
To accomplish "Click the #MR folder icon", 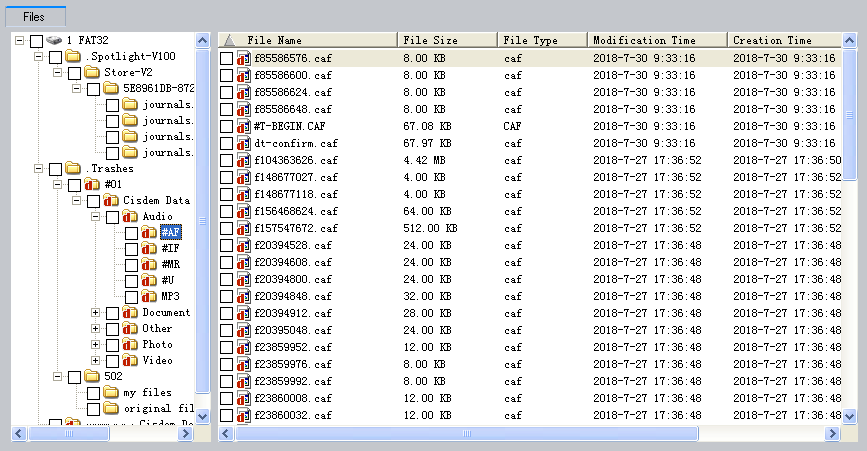I will coord(149,264).
